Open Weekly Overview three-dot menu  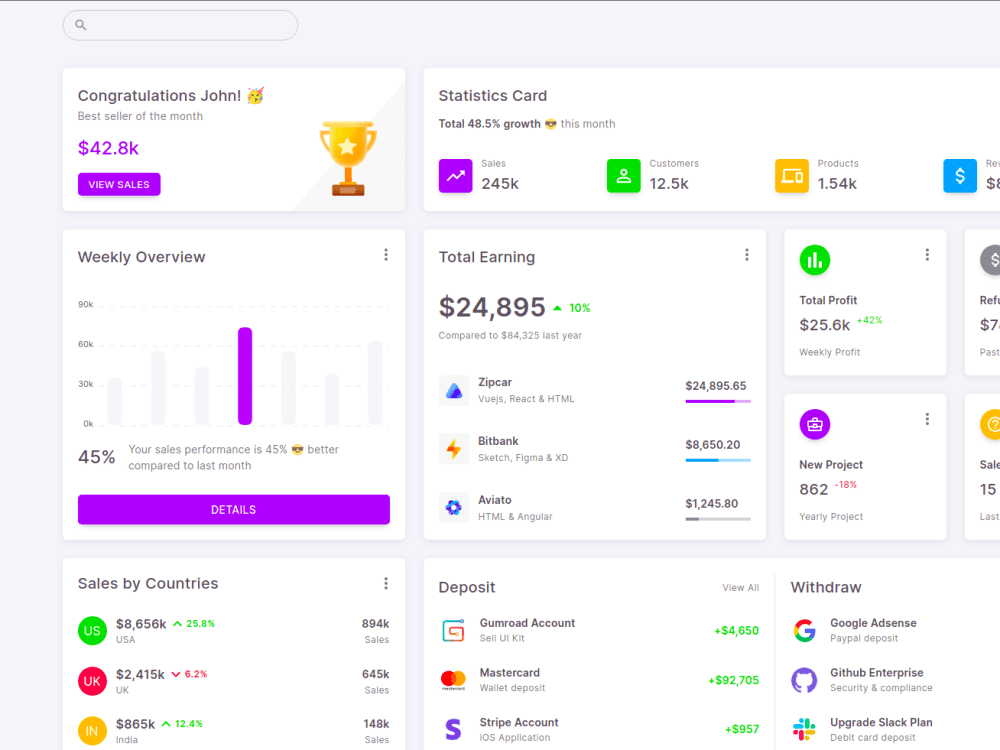coord(386,255)
